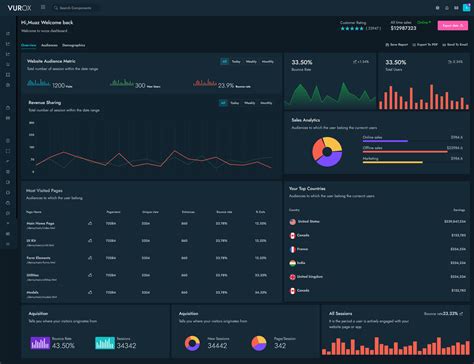
Task: Click the red 23.9% sparkline chart
Action: click(205, 83)
